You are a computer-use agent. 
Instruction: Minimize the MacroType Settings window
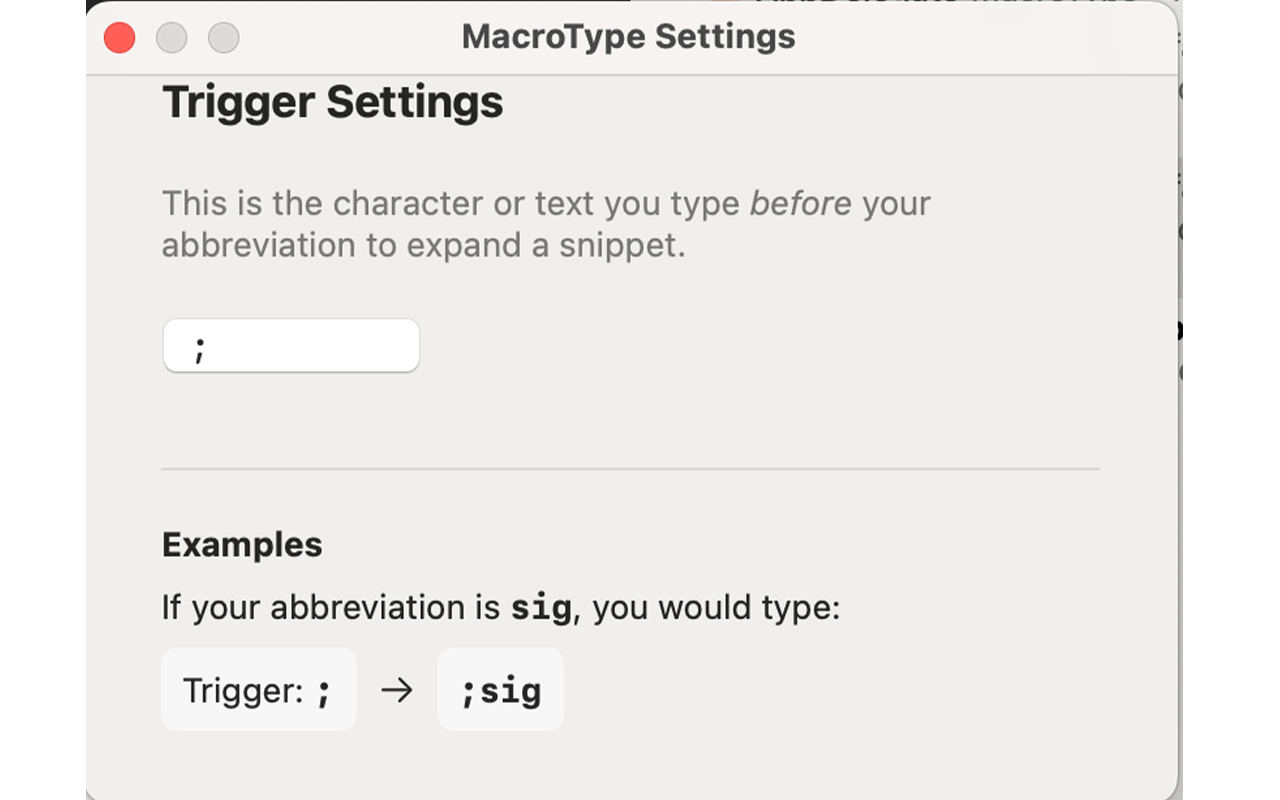(171, 37)
